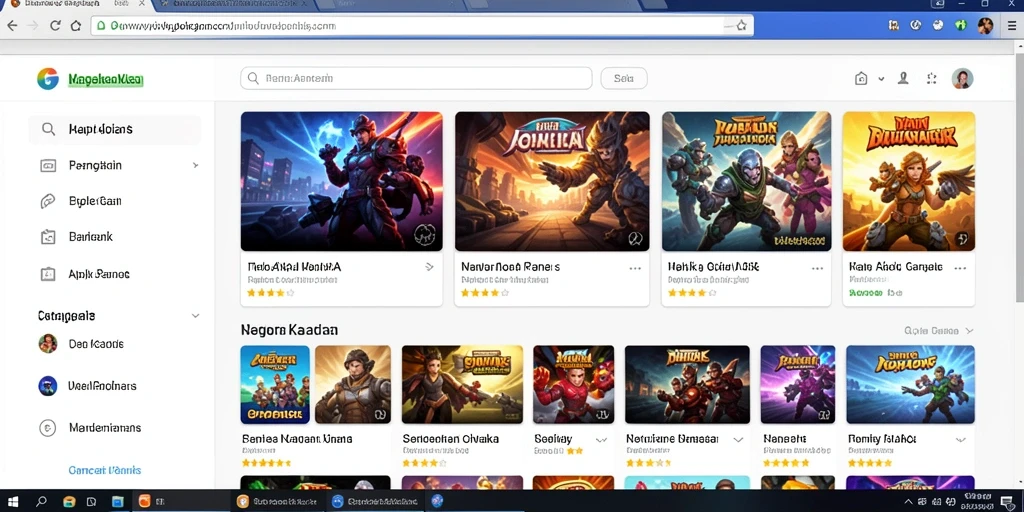This screenshot has width=1024, height=512.
Task: Open the Windows taskbar search
Action: 41,501
